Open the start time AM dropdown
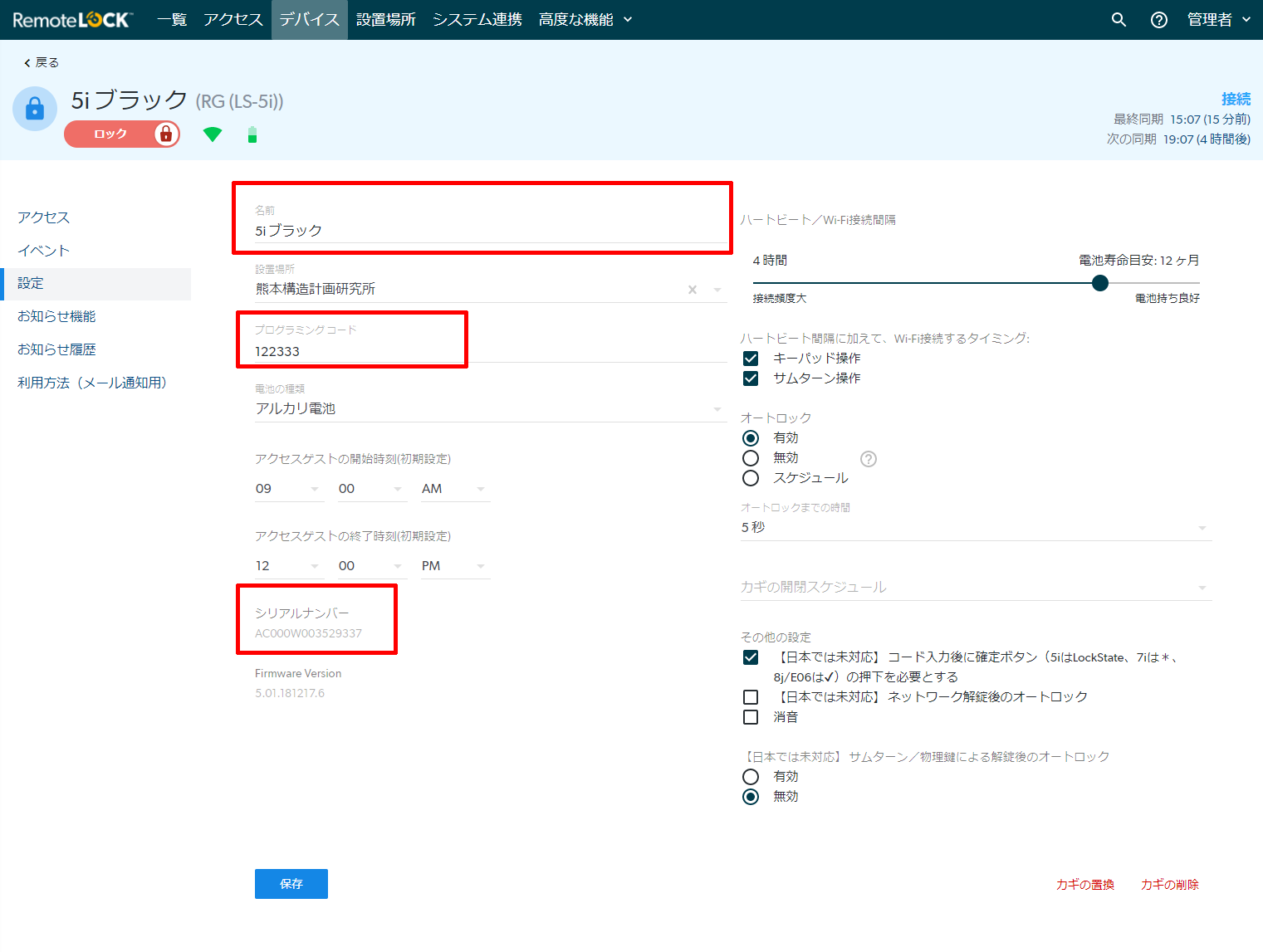The width and height of the screenshot is (1263, 952). 455,489
